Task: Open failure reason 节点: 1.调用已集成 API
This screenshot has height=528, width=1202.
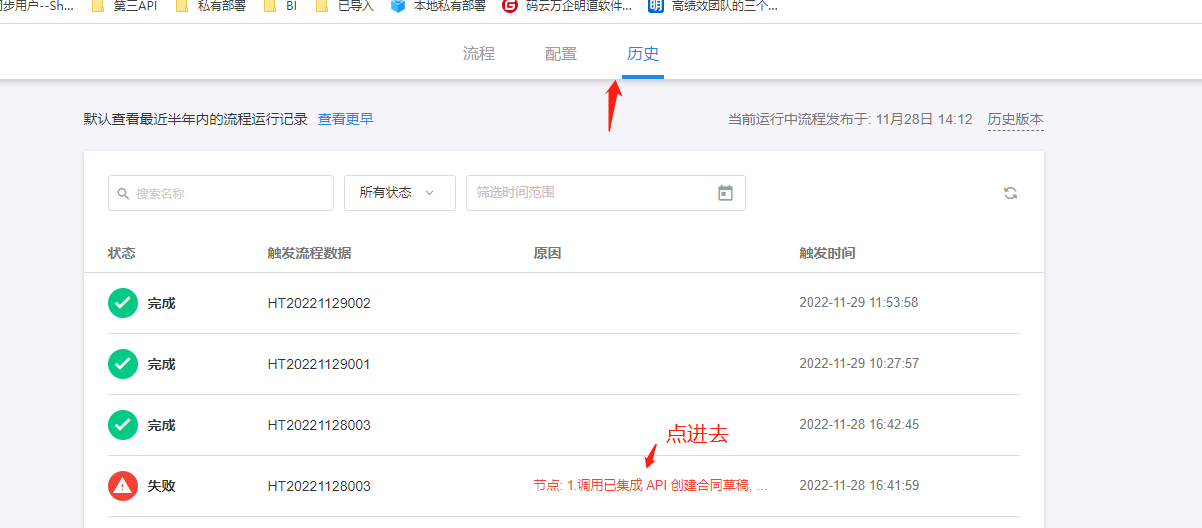Action: (x=651, y=486)
